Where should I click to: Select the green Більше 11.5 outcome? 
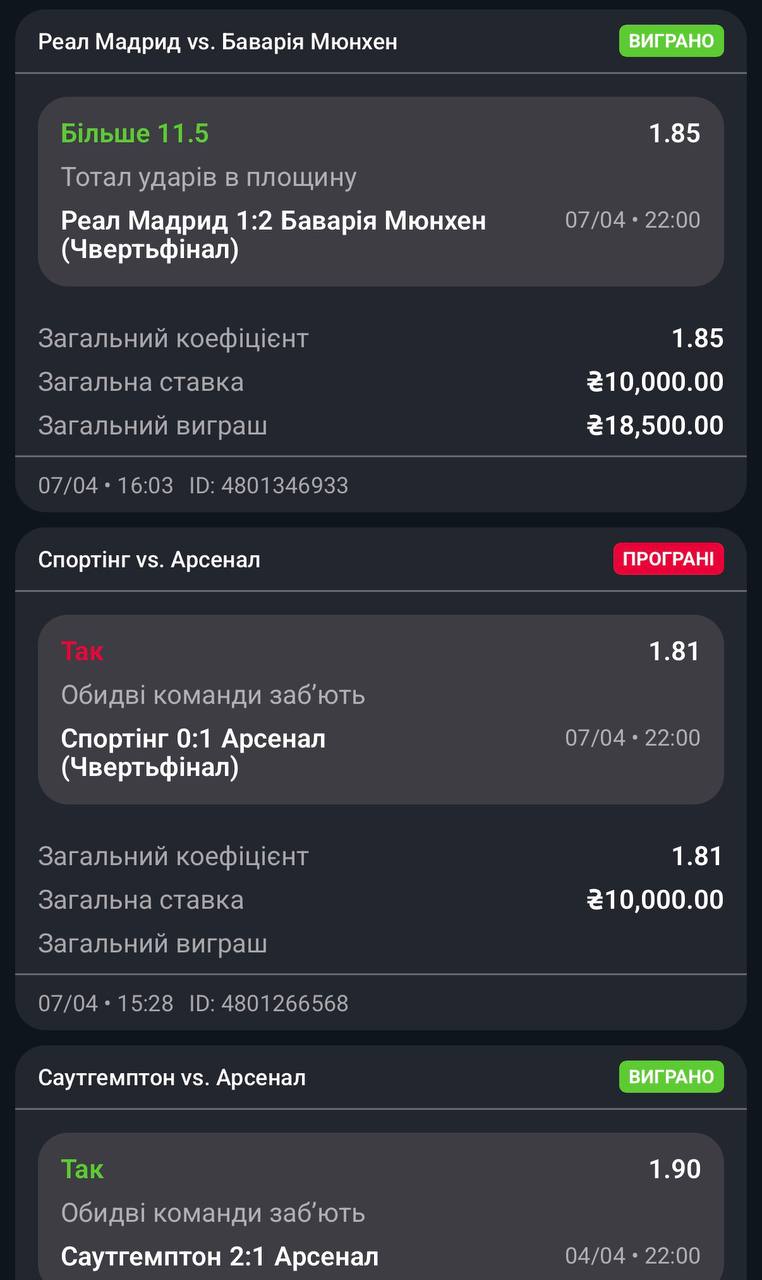point(135,133)
